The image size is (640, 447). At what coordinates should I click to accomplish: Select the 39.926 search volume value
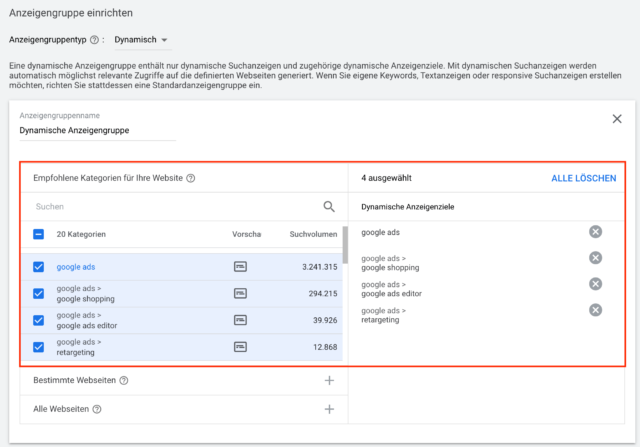(325, 320)
